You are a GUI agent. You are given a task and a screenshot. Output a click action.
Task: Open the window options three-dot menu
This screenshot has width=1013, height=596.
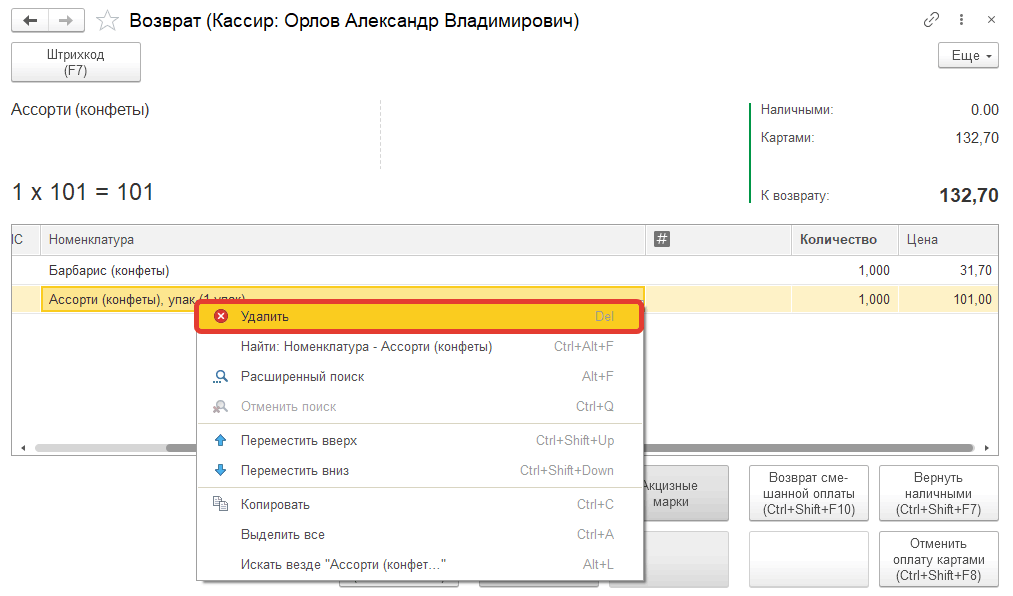(x=962, y=20)
